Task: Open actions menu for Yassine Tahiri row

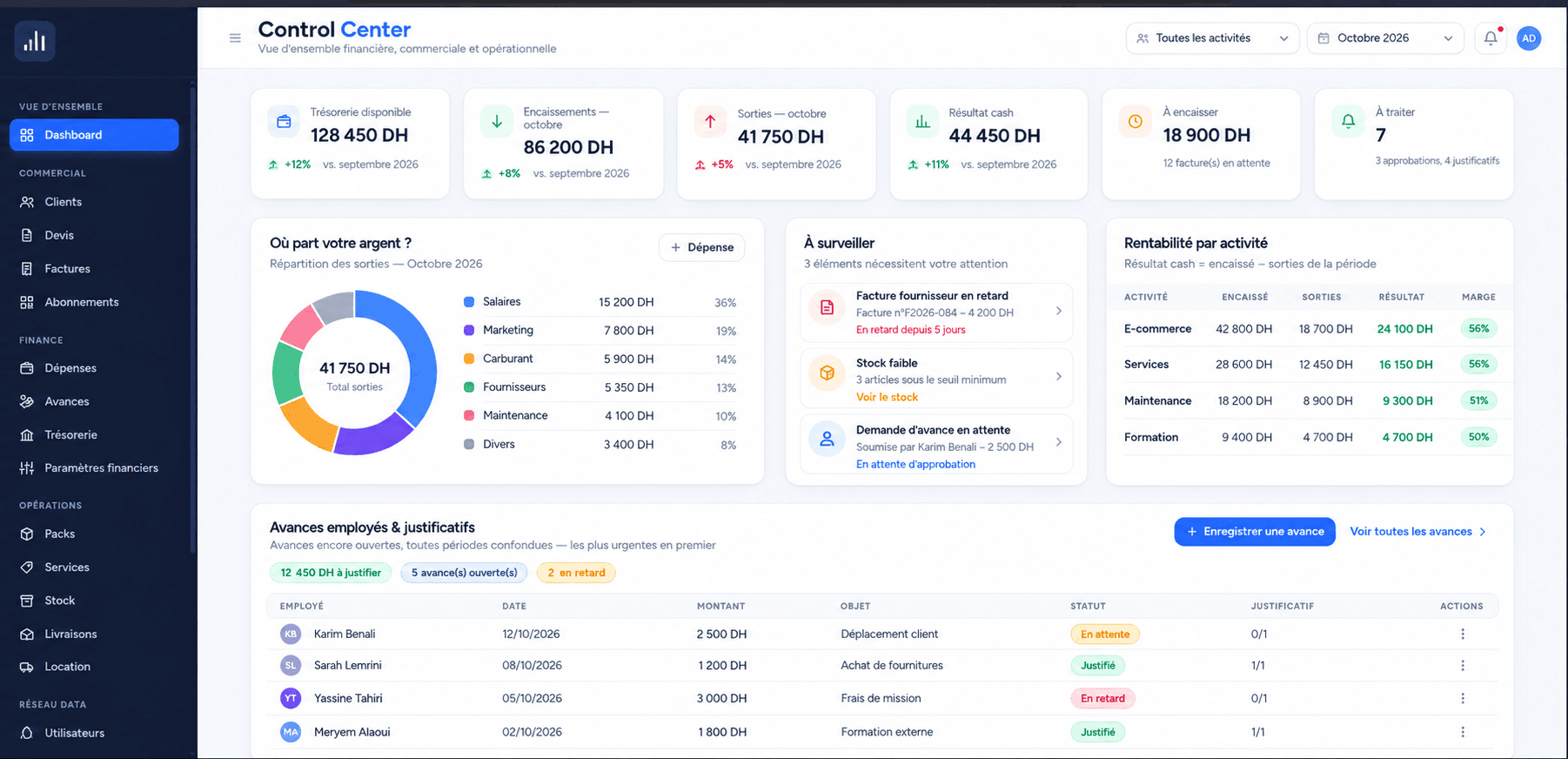Action: tap(1462, 698)
